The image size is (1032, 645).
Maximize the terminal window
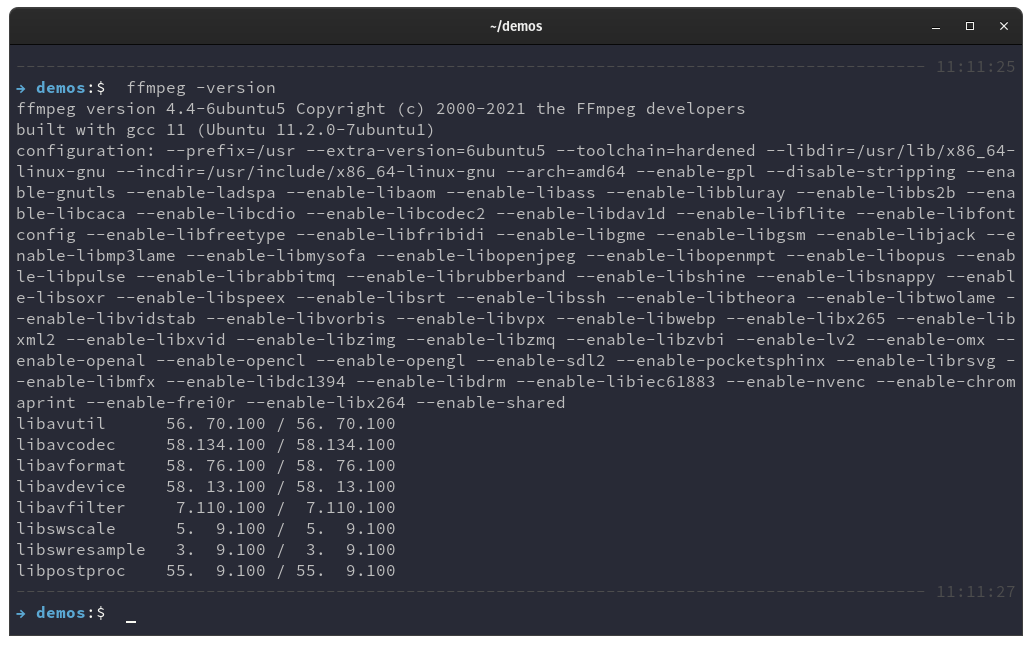pos(970,26)
